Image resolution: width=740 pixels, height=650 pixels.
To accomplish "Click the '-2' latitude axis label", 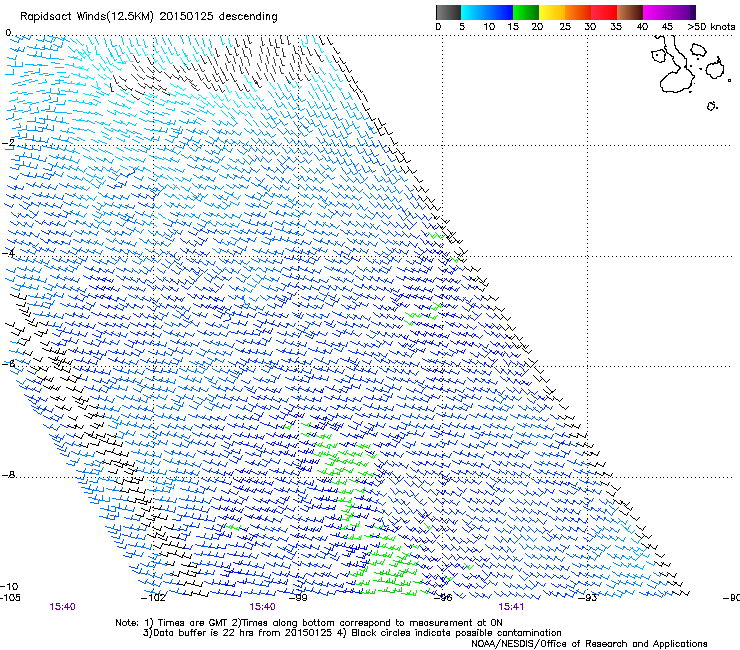I will pos(8,143).
